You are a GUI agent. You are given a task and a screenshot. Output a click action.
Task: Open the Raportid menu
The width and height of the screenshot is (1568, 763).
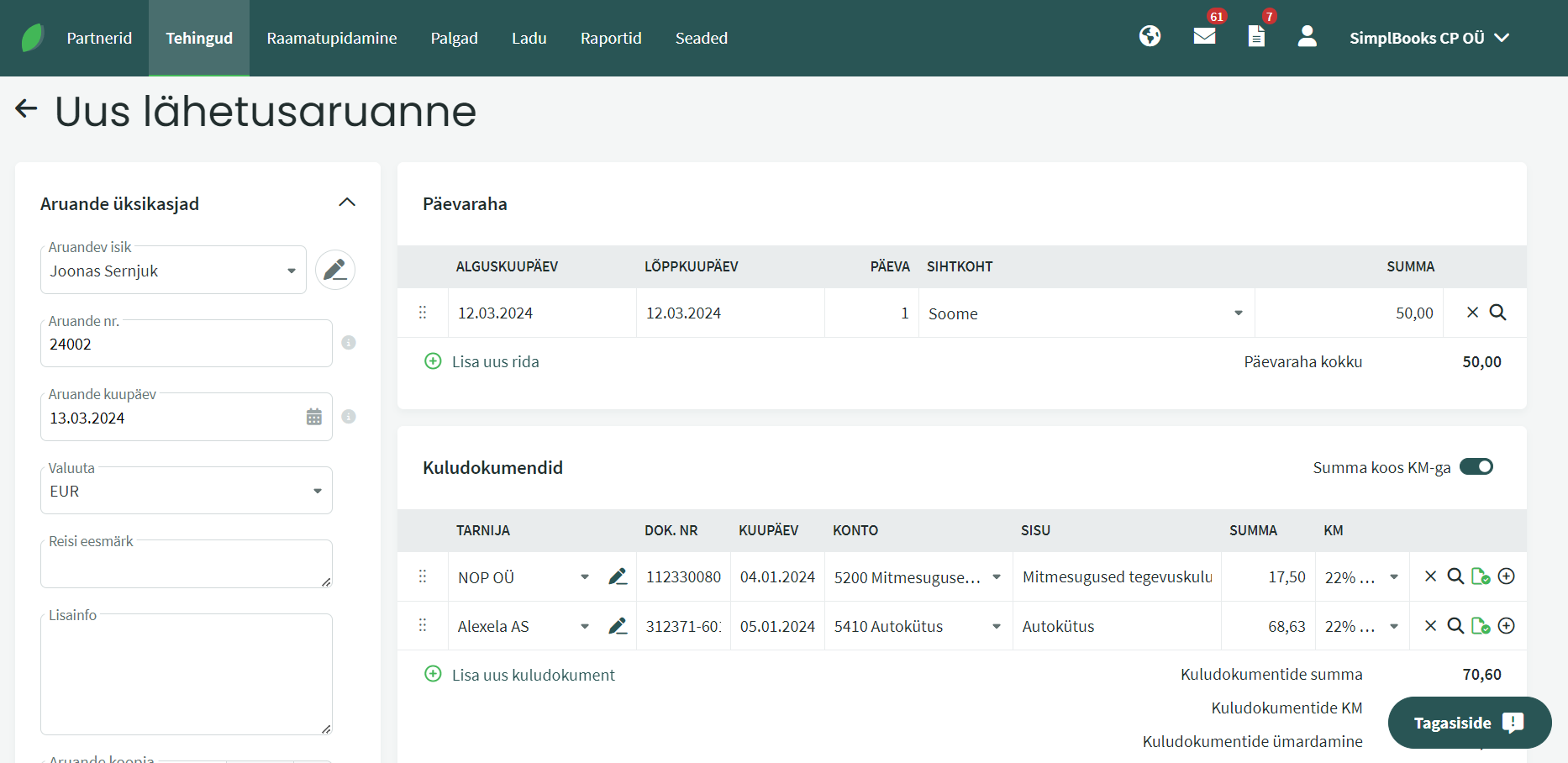click(x=611, y=38)
